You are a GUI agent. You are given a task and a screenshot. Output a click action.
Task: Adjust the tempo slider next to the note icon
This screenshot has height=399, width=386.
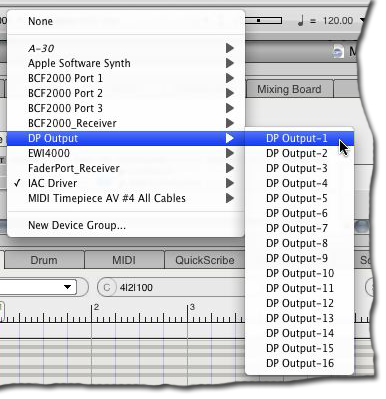[x=263, y=21]
